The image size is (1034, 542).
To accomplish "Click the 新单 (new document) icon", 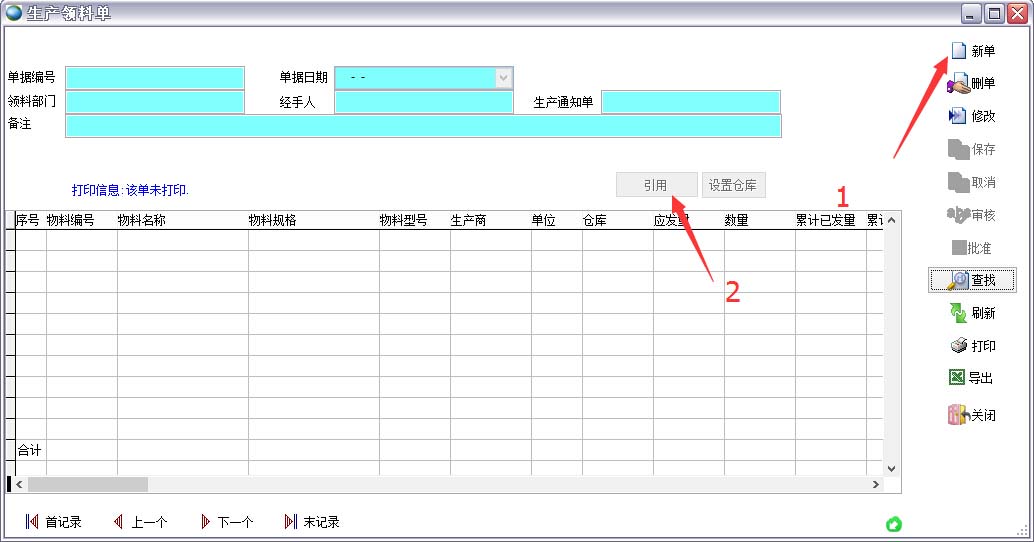I will [x=959, y=51].
